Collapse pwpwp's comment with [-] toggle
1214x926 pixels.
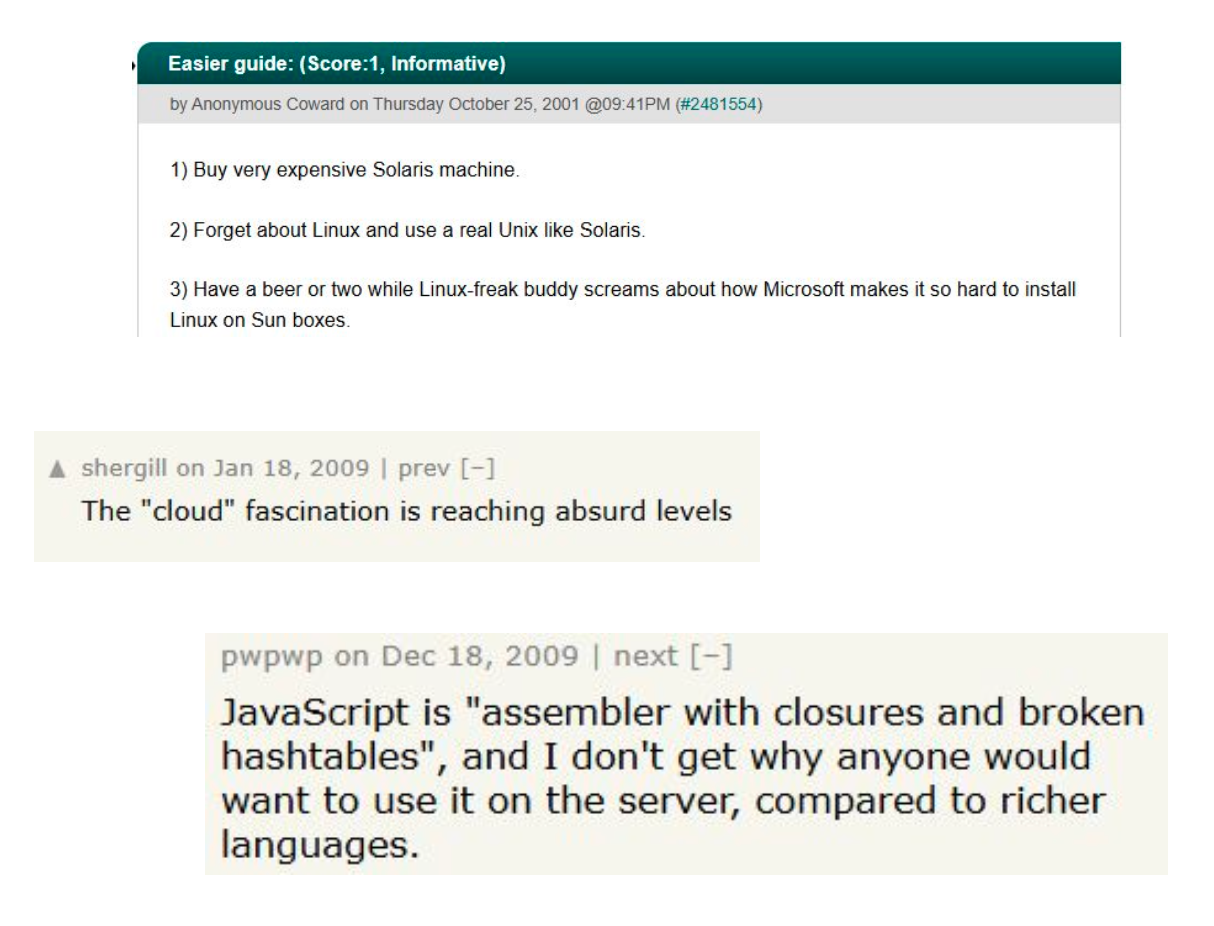coord(706,657)
